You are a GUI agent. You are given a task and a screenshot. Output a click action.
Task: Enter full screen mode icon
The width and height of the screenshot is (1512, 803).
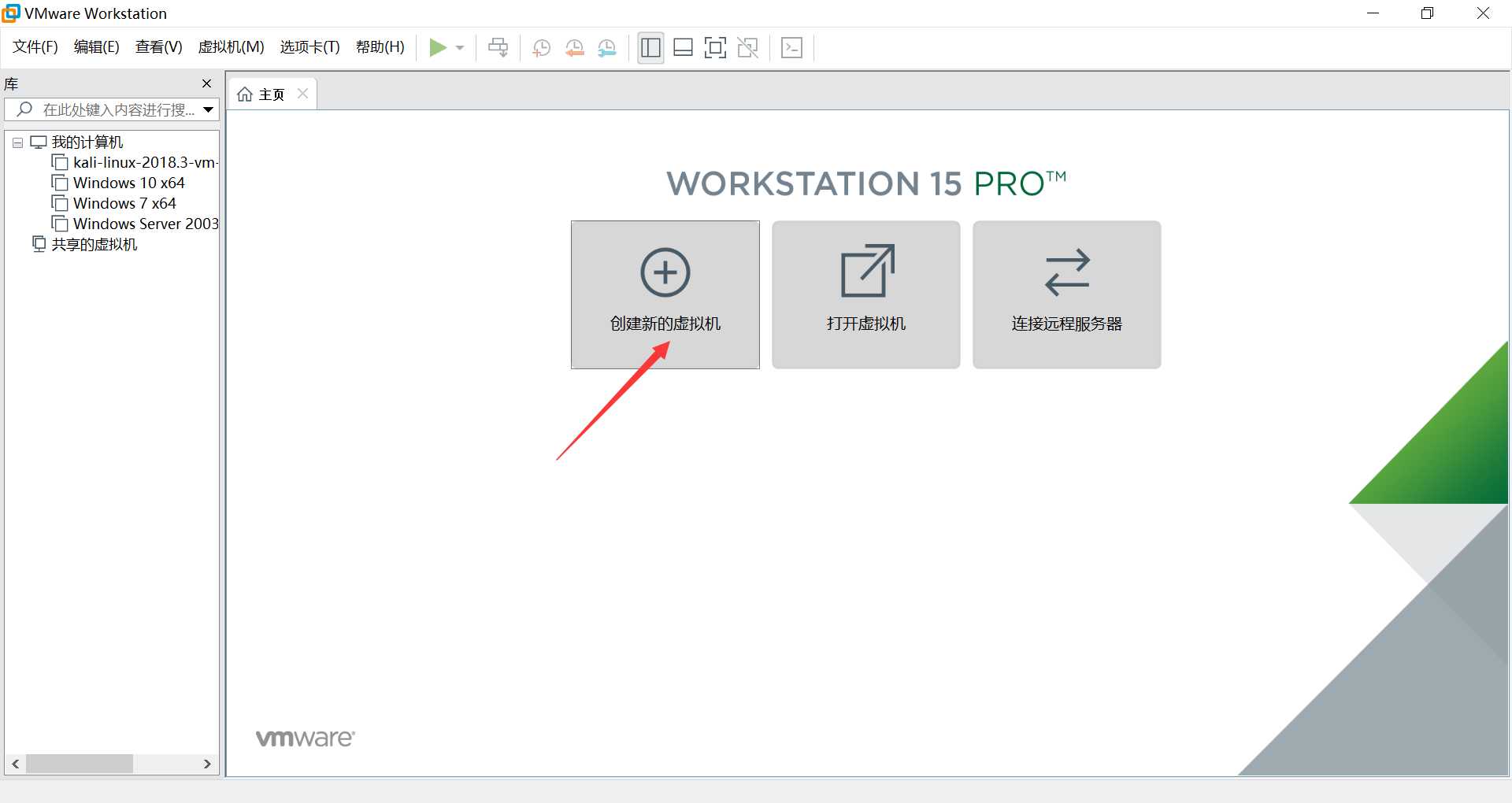pyautogui.click(x=715, y=48)
